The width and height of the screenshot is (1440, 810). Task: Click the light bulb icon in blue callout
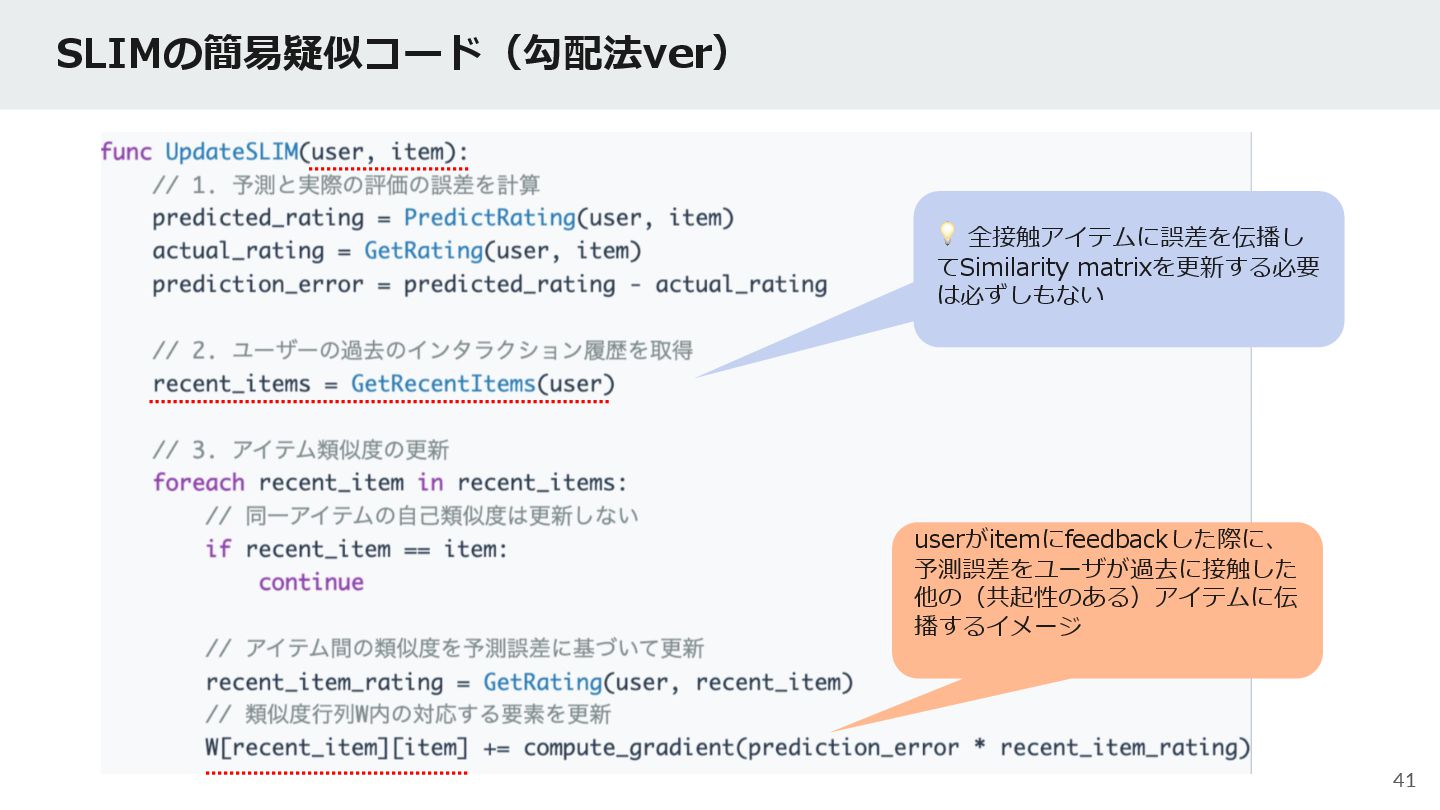[946, 234]
